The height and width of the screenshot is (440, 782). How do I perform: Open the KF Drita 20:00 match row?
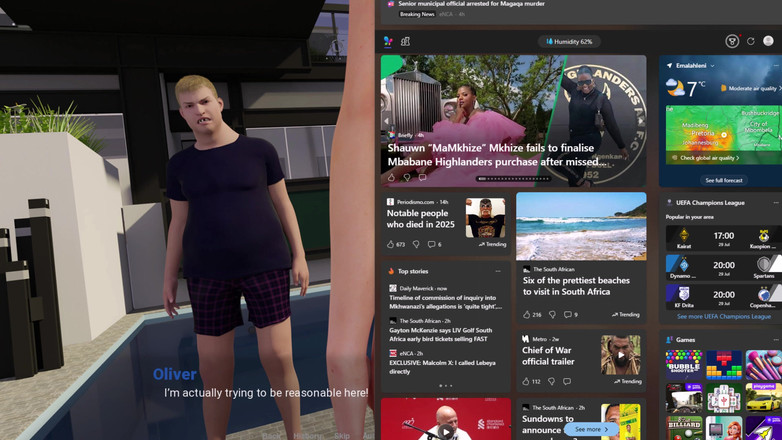pyautogui.click(x=724, y=297)
